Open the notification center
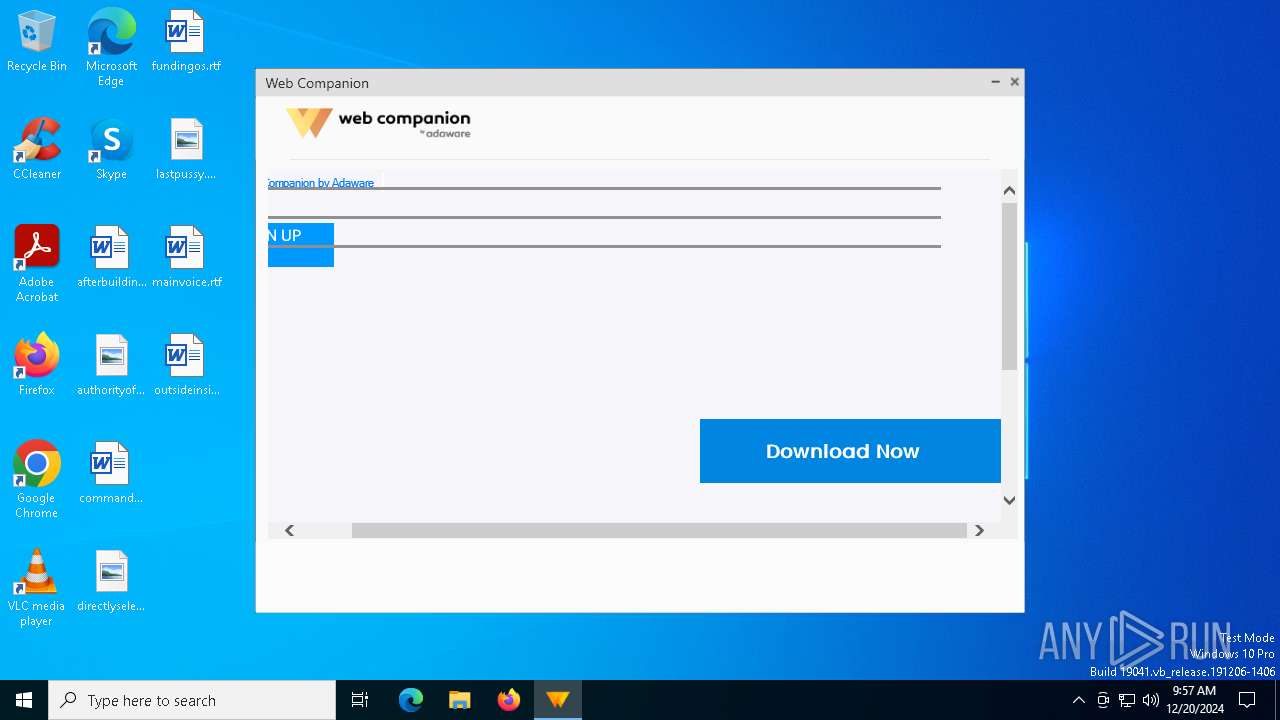 coord(1247,700)
